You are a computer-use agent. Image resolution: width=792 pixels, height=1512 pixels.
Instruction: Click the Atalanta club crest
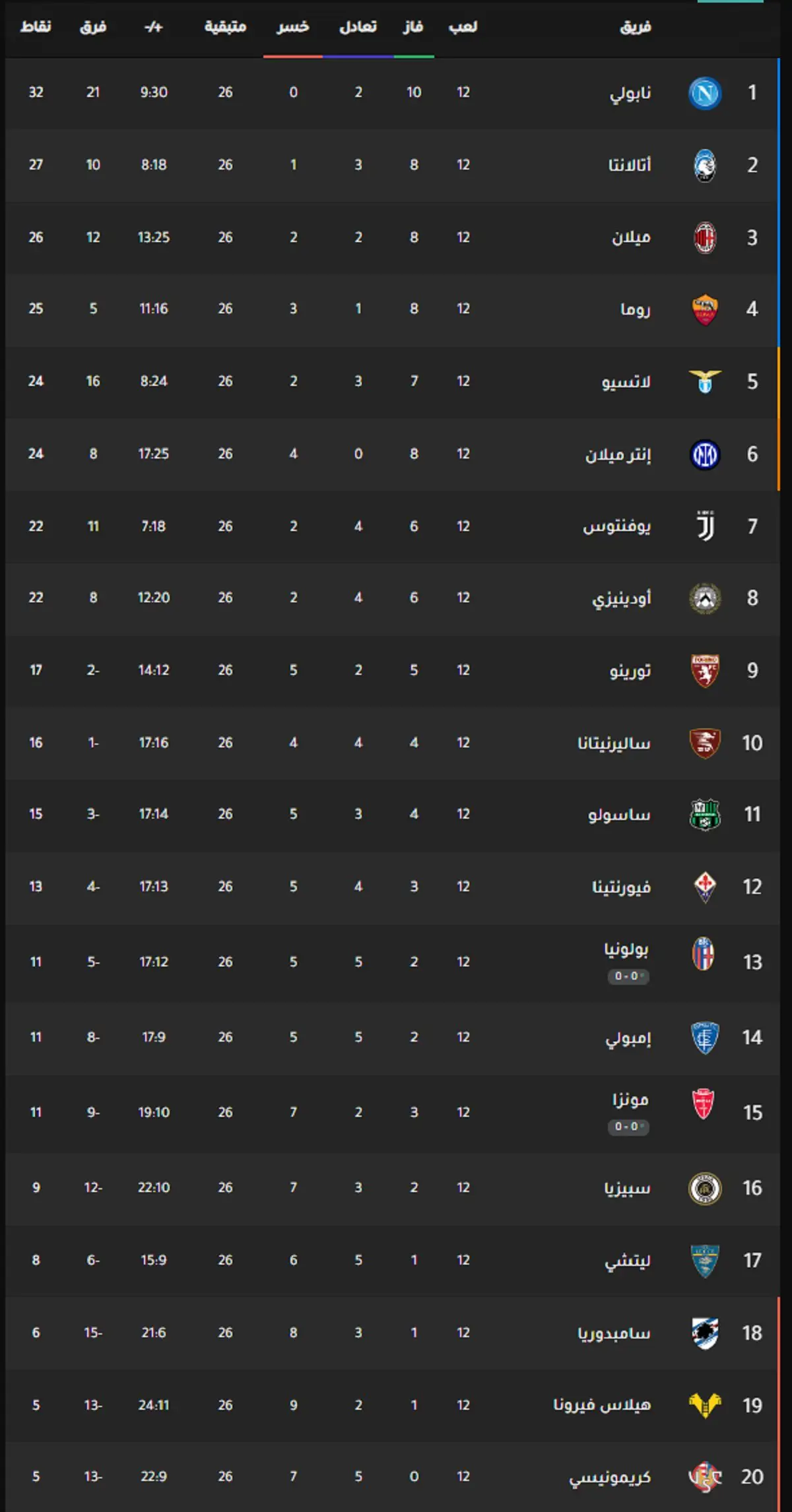(x=705, y=166)
